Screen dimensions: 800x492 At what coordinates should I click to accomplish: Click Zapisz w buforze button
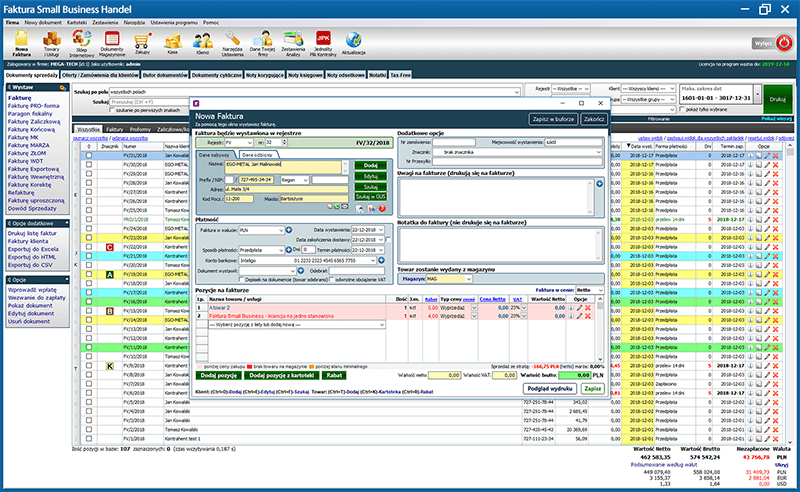[x=553, y=119]
